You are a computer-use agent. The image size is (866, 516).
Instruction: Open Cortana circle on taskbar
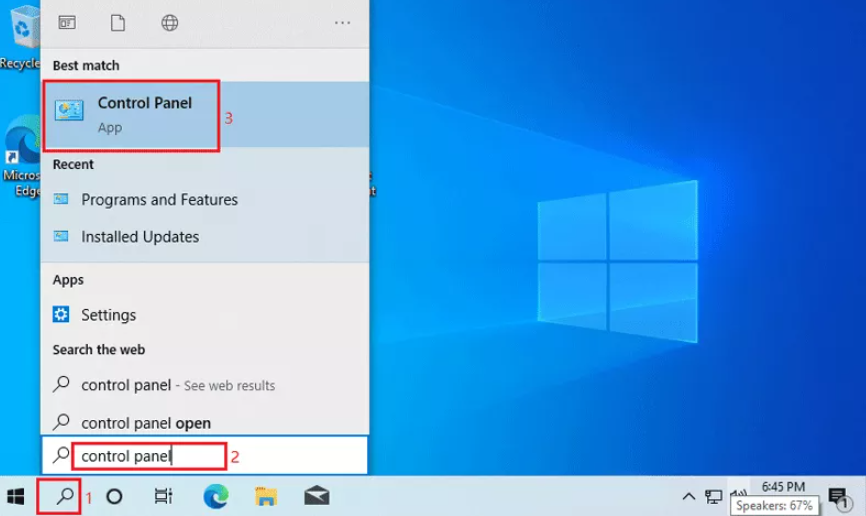pos(114,497)
